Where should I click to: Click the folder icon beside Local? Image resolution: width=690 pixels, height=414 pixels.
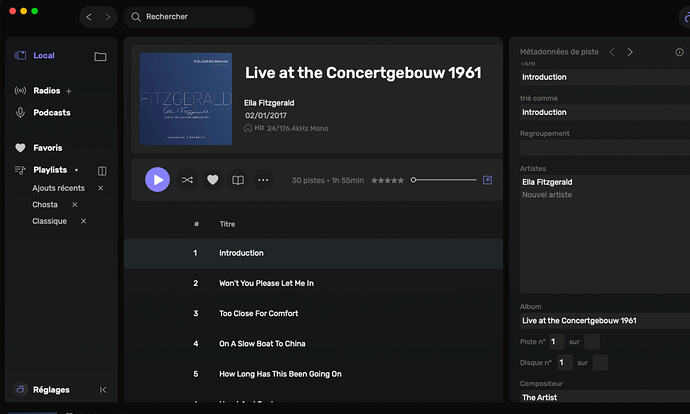[100, 56]
